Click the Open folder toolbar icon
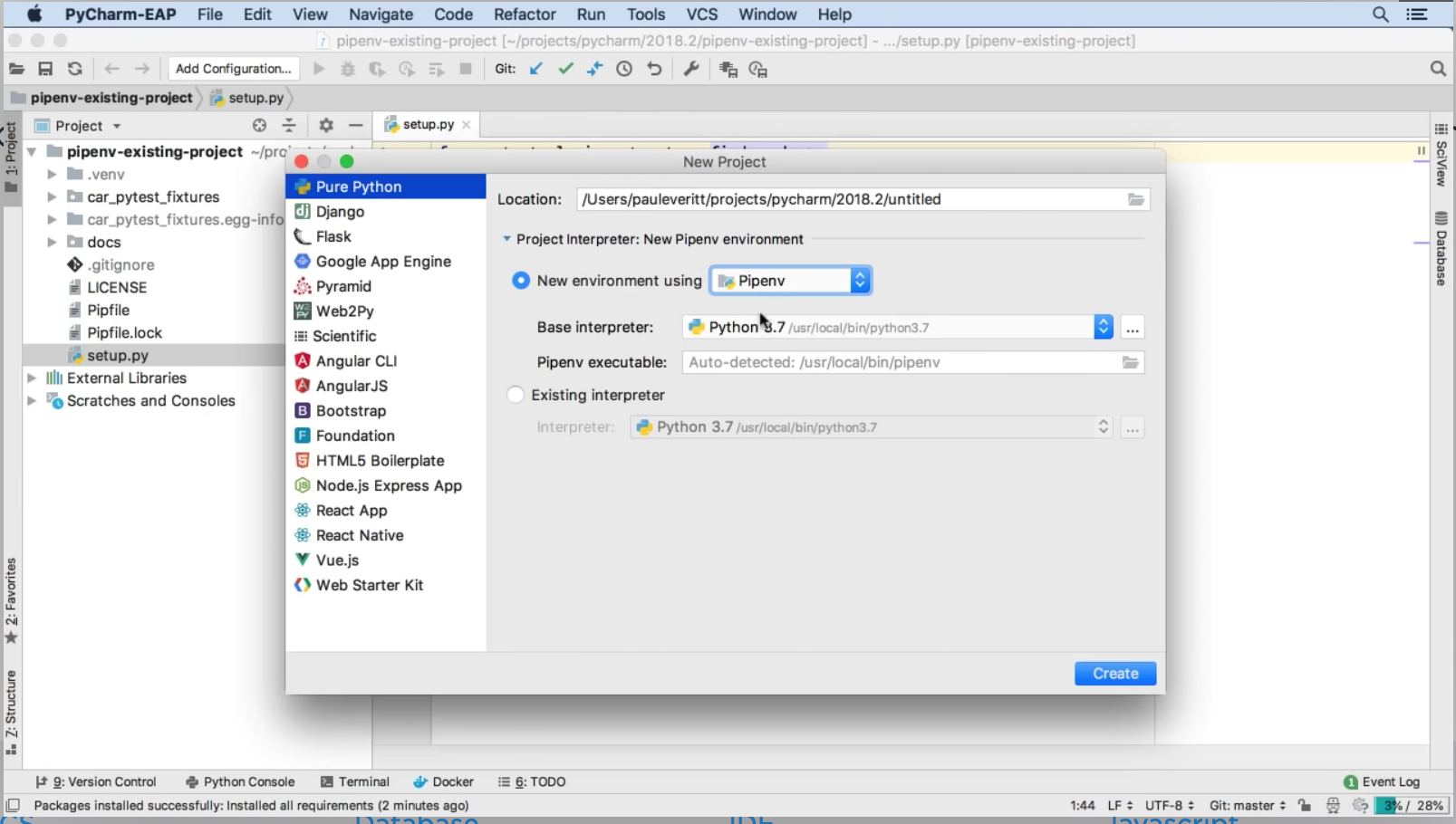The image size is (1456, 824). tap(16, 69)
